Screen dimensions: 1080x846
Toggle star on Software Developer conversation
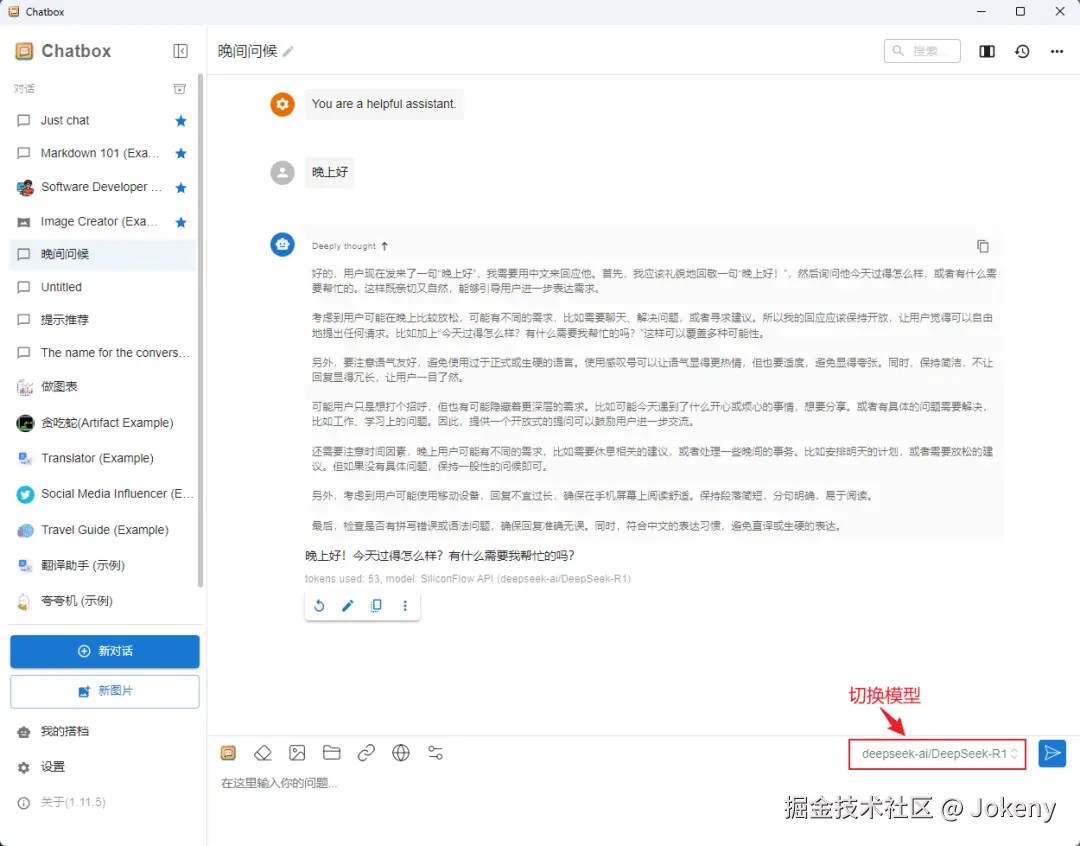coord(181,187)
